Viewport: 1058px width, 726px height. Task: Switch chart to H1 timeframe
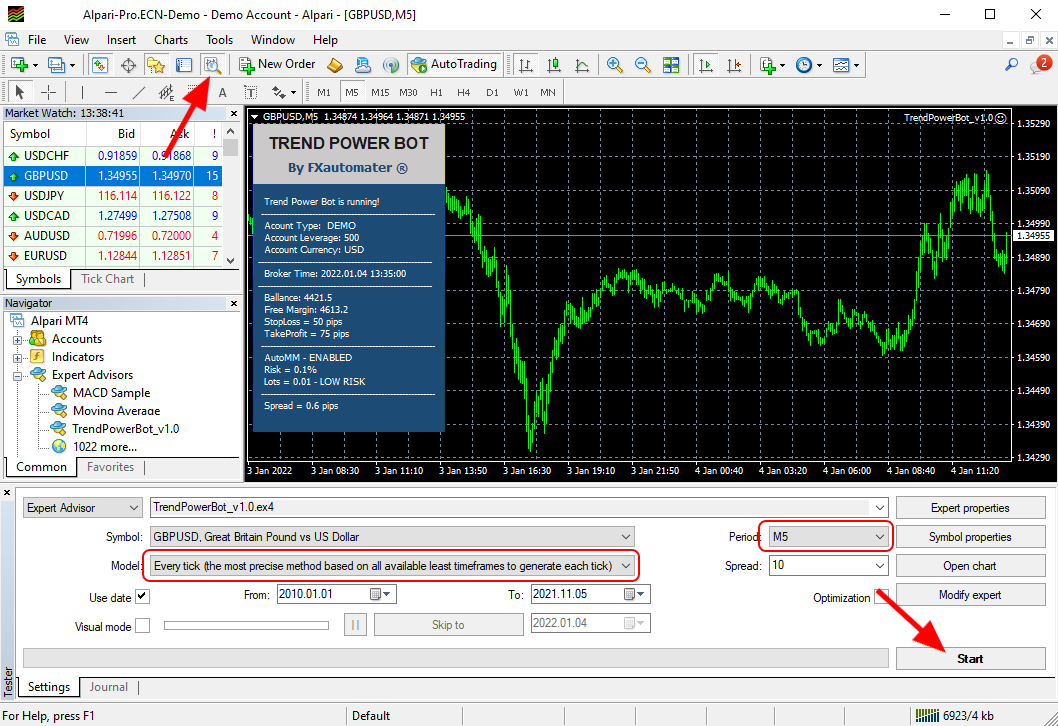point(437,92)
